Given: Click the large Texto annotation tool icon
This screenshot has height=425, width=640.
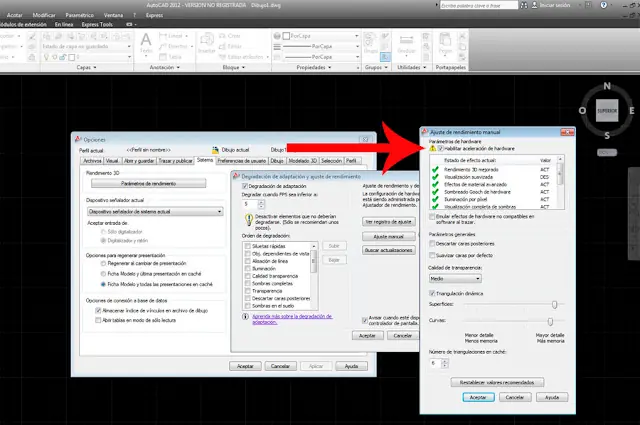Looking at the screenshot, I should (146, 40).
